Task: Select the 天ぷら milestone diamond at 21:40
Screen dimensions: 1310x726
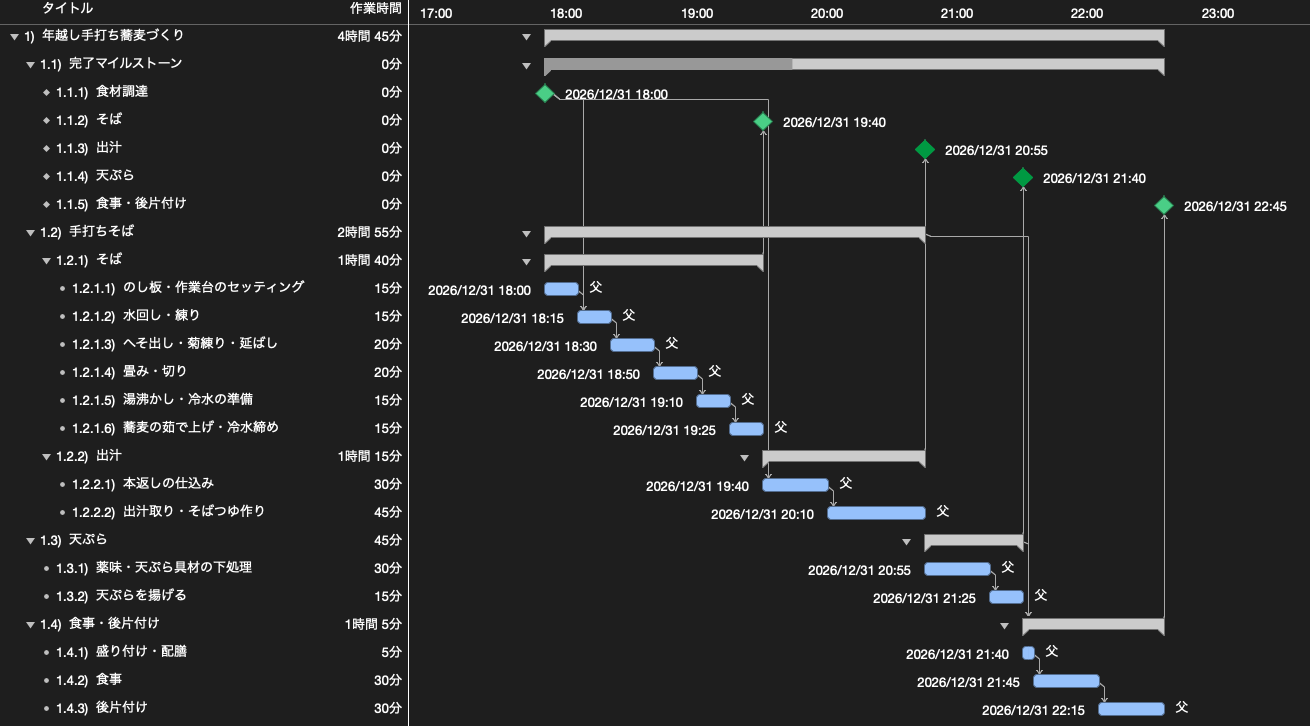Action: click(x=1022, y=177)
